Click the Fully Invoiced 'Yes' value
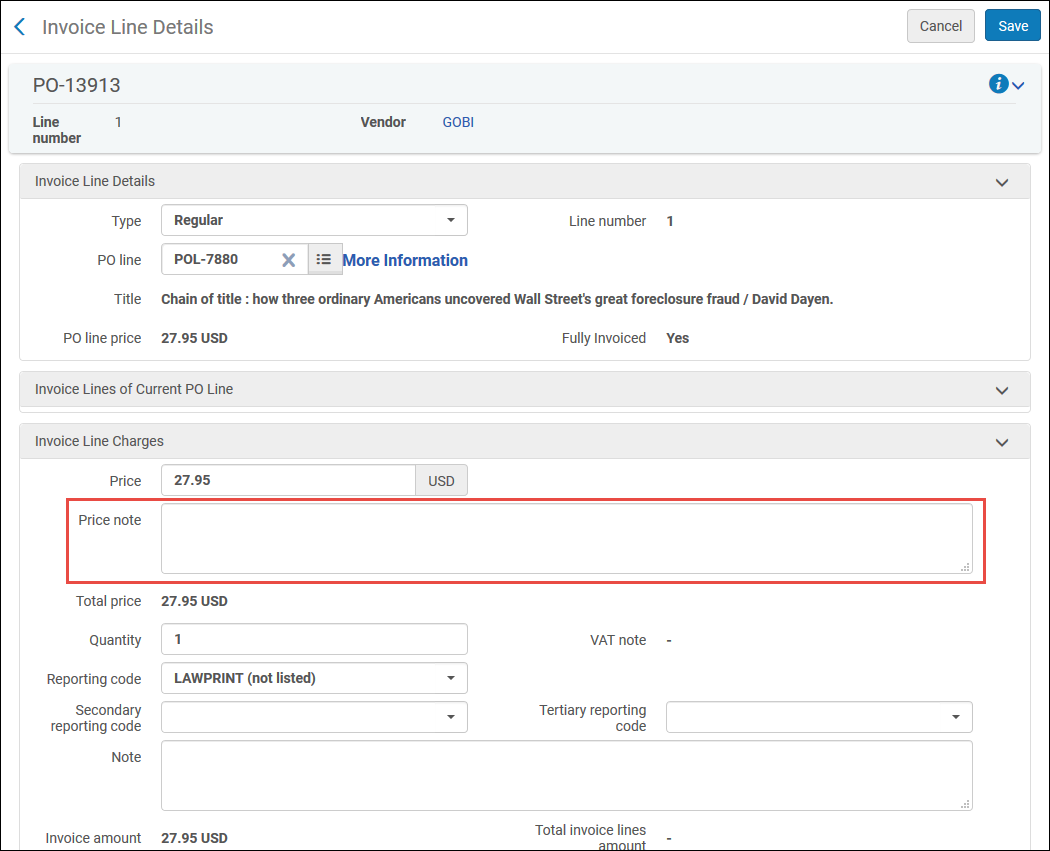The width and height of the screenshot is (1050, 851). [678, 338]
